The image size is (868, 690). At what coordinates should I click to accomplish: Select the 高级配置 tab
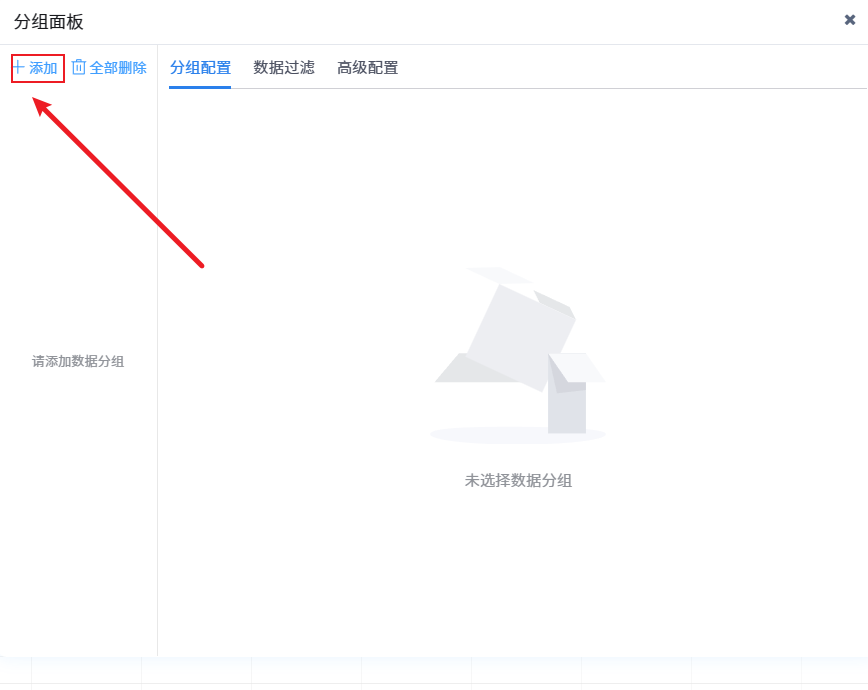(x=367, y=68)
